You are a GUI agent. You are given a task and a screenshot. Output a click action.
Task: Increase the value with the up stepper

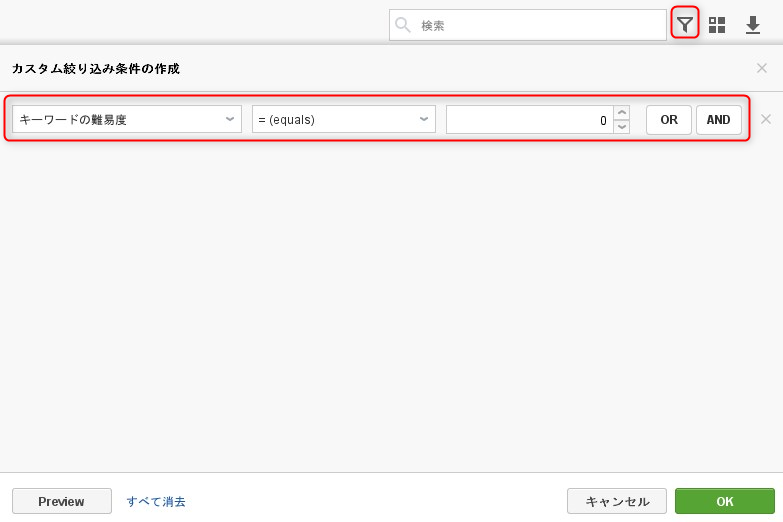[x=622, y=112]
